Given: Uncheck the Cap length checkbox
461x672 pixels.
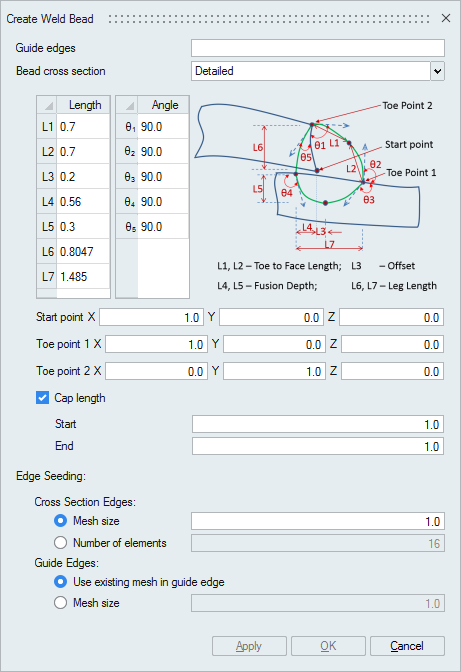Looking at the screenshot, I should pyautogui.click(x=42, y=398).
